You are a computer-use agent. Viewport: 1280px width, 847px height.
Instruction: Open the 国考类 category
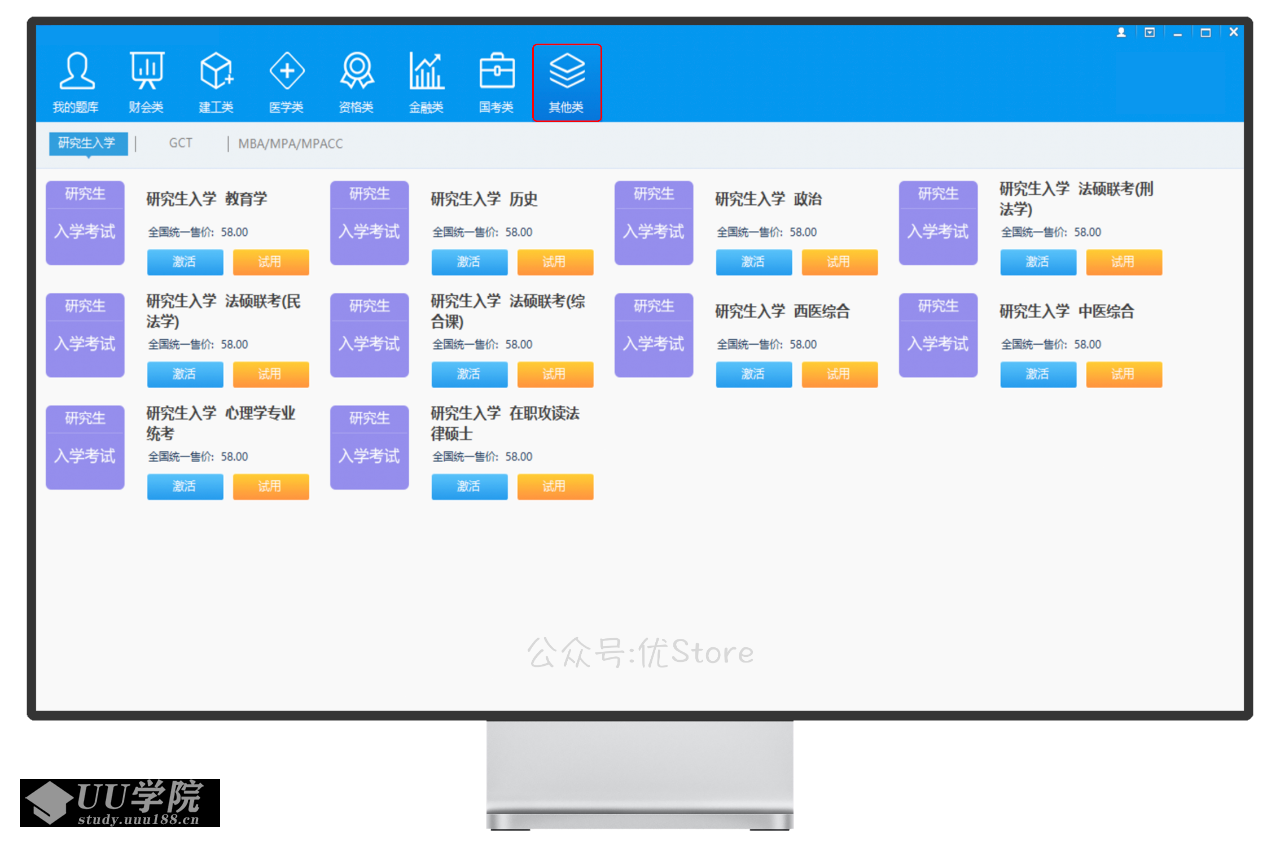(496, 83)
